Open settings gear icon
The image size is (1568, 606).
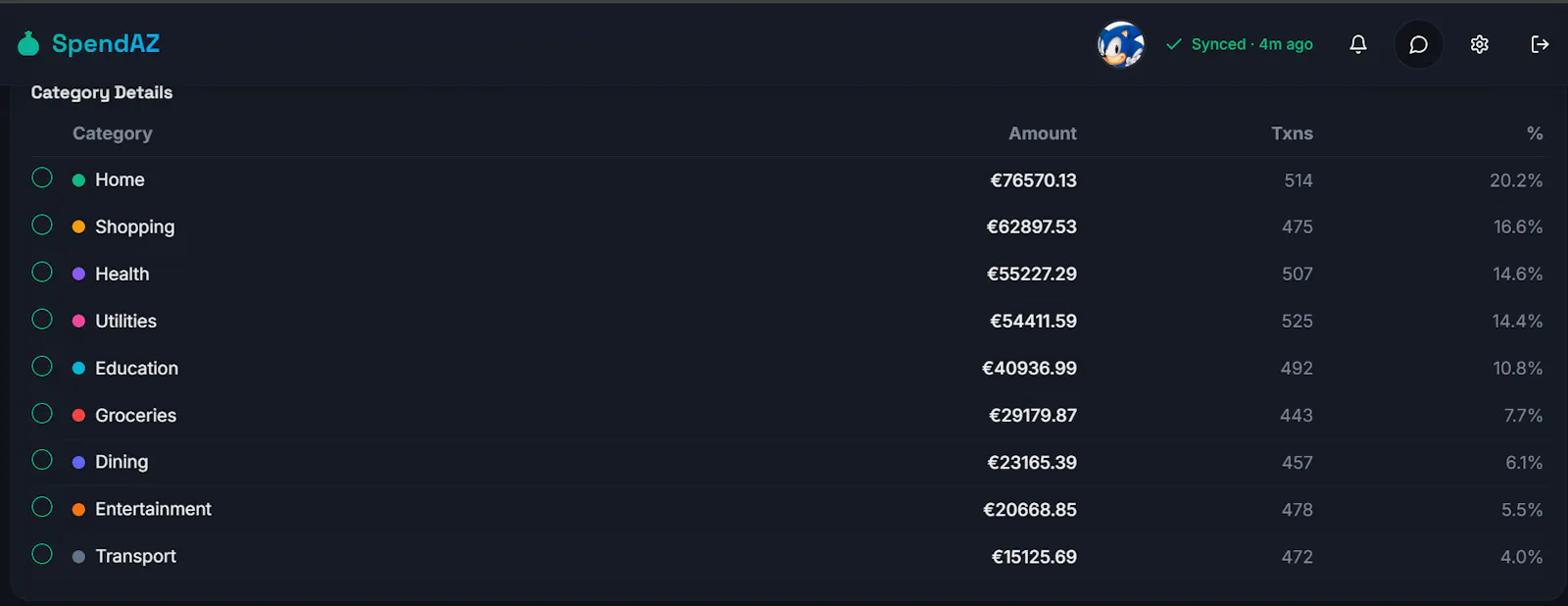tap(1480, 44)
